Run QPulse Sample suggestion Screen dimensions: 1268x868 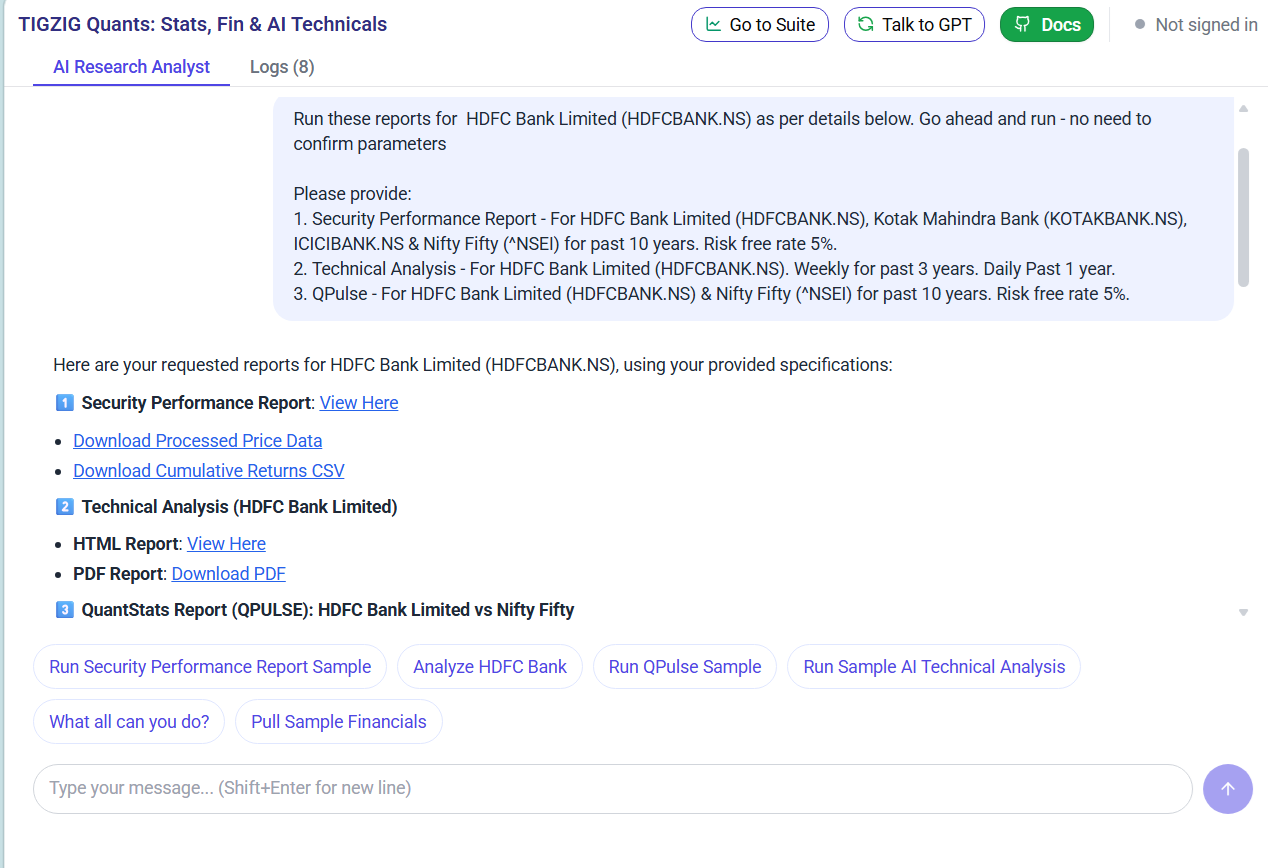[685, 667]
